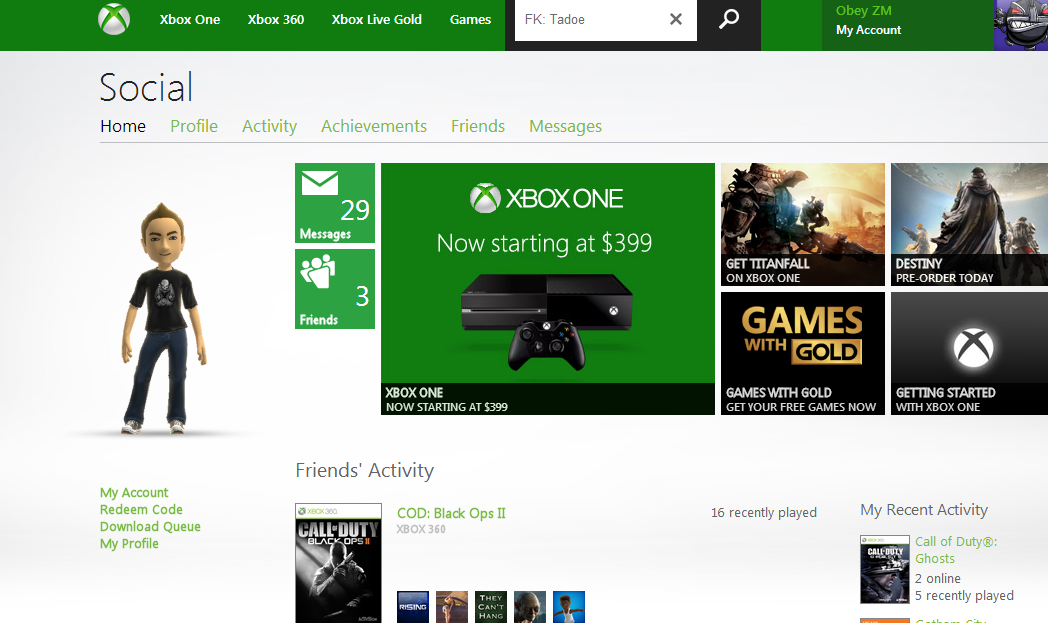This screenshot has width=1048, height=623.
Task: Open the Xbox Live Gold menu
Action: [377, 20]
